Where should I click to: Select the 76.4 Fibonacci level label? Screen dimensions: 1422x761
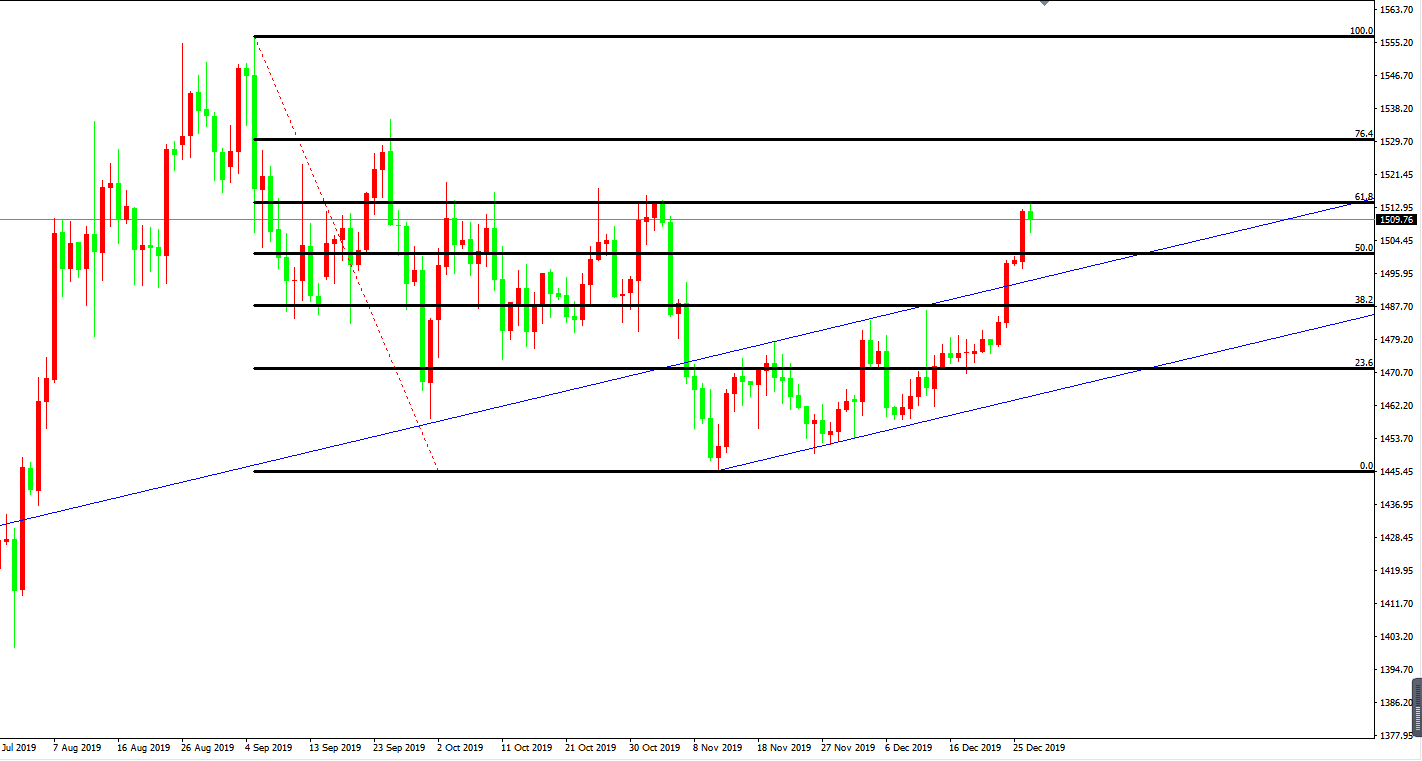click(x=1363, y=134)
